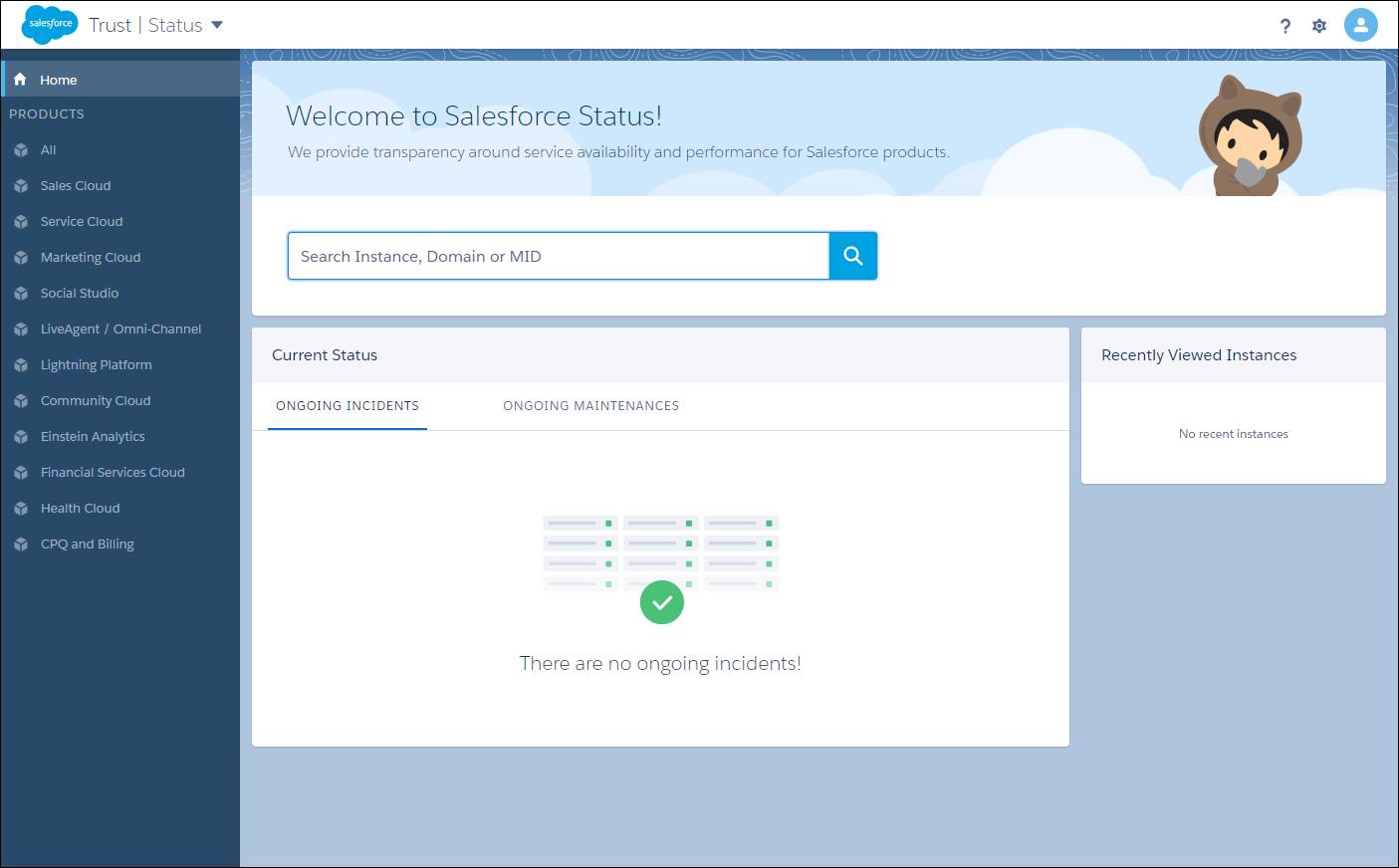Click the cube icon next to Service Cloud
The image size is (1399, 868).
point(21,222)
